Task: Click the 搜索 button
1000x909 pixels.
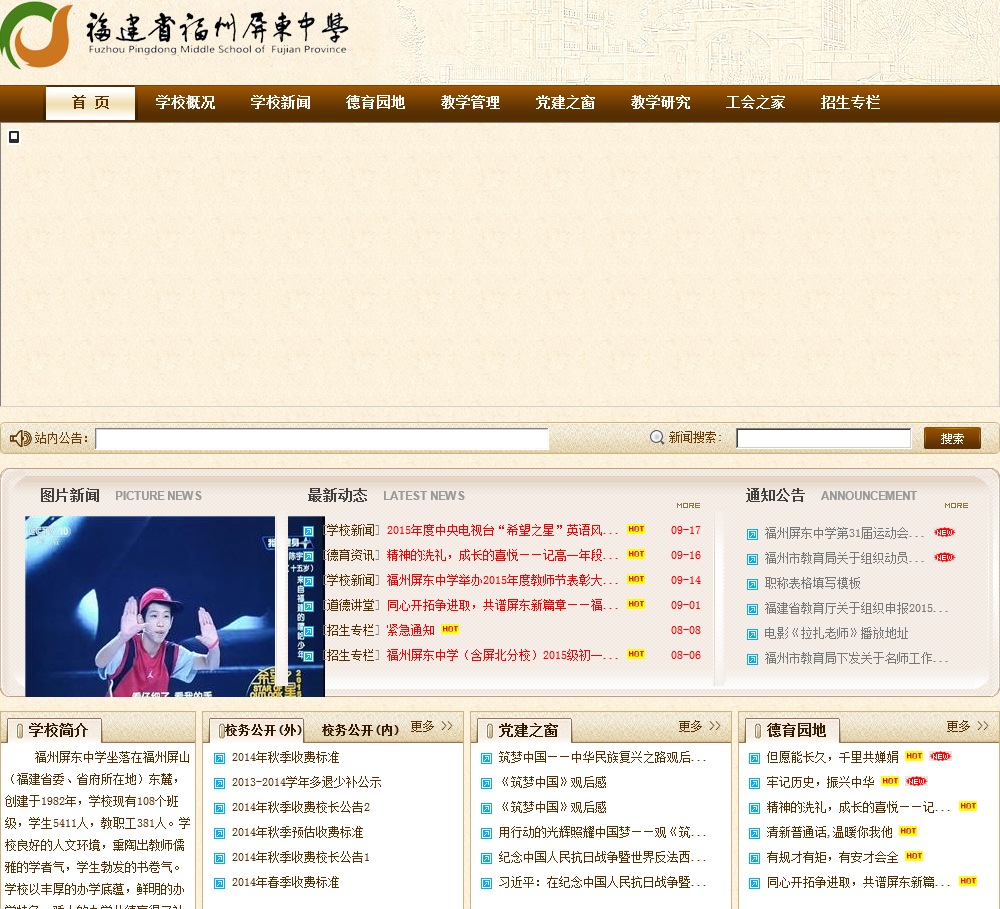Action: pyautogui.click(x=952, y=438)
